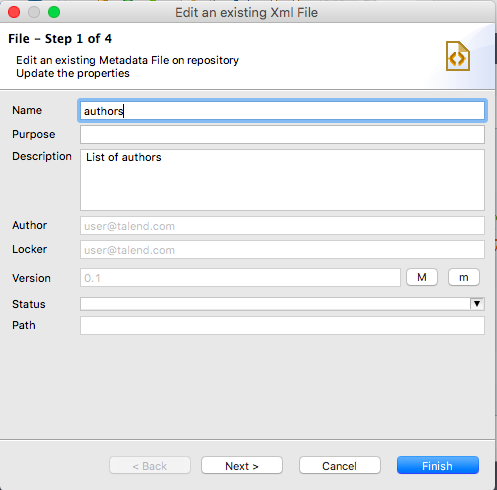
Task: Click the 'Status' label
Action: (x=29, y=304)
